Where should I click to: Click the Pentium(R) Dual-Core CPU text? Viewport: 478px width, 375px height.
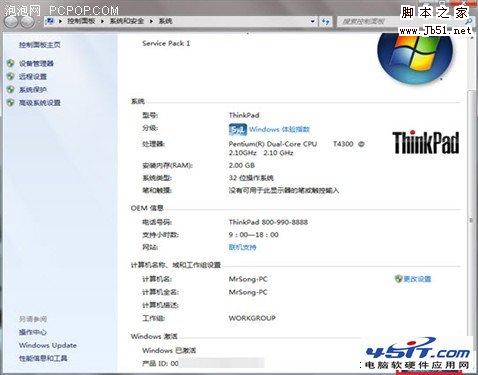pos(273,144)
